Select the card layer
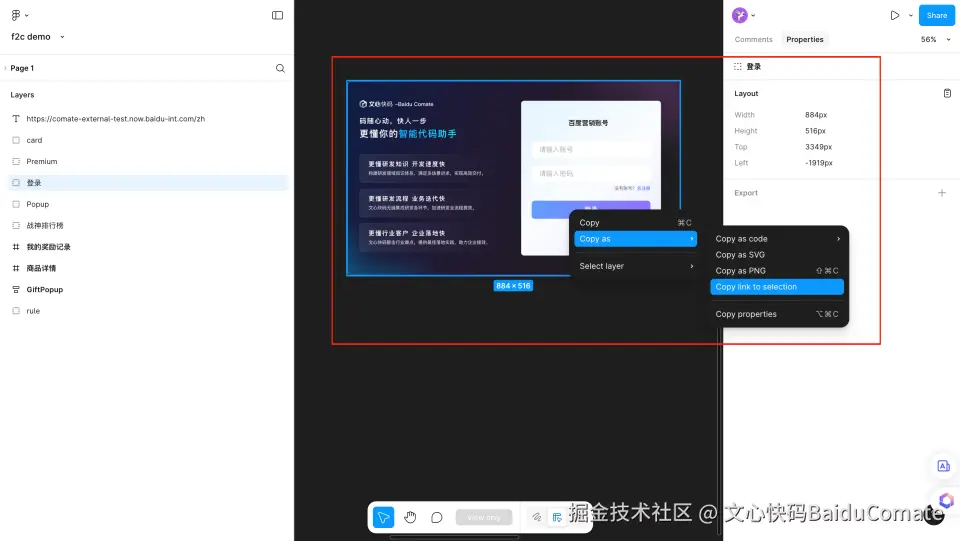This screenshot has height=541, width=960. (34, 140)
